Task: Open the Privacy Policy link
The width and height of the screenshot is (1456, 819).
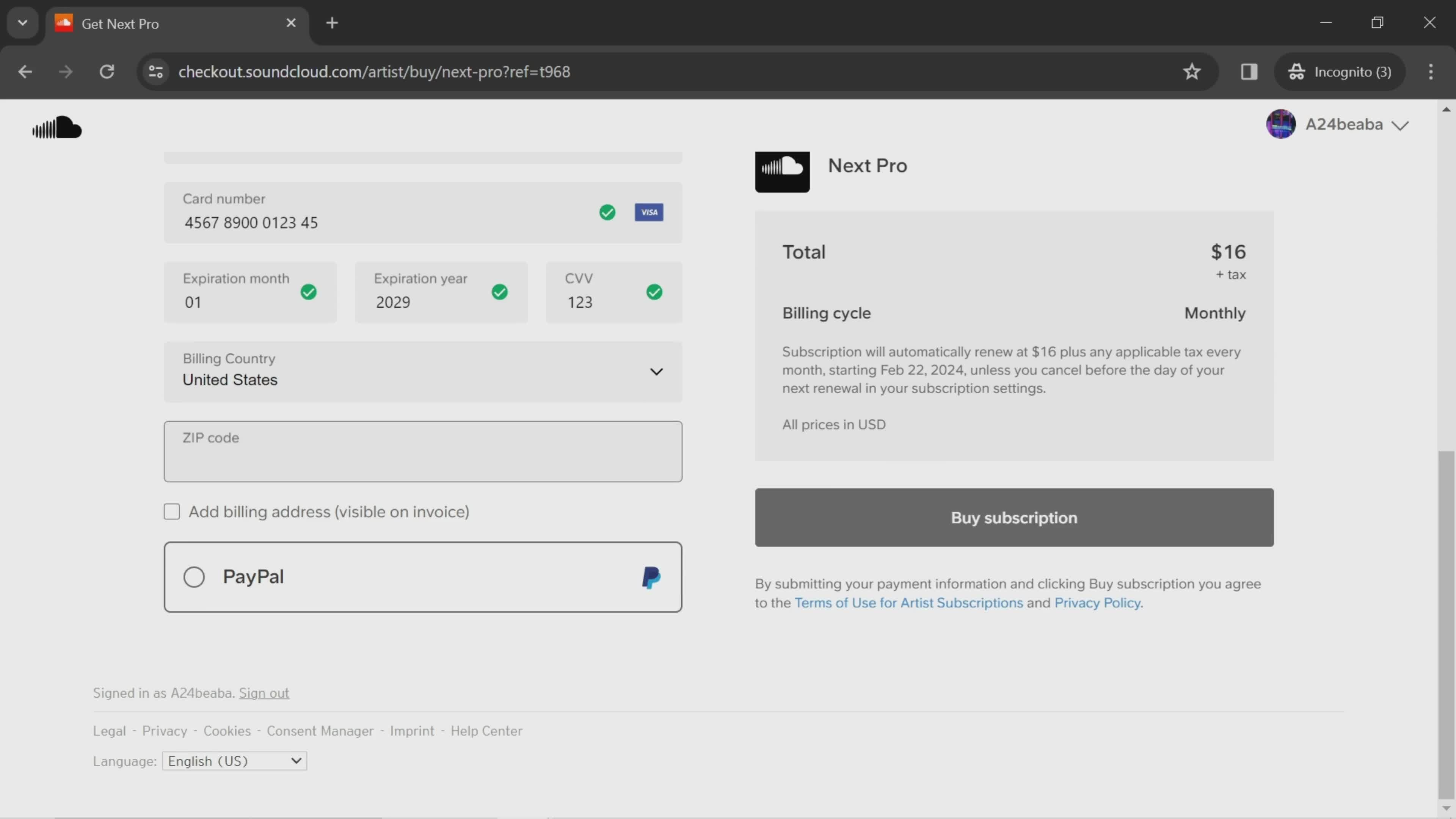Action: [x=1098, y=602]
